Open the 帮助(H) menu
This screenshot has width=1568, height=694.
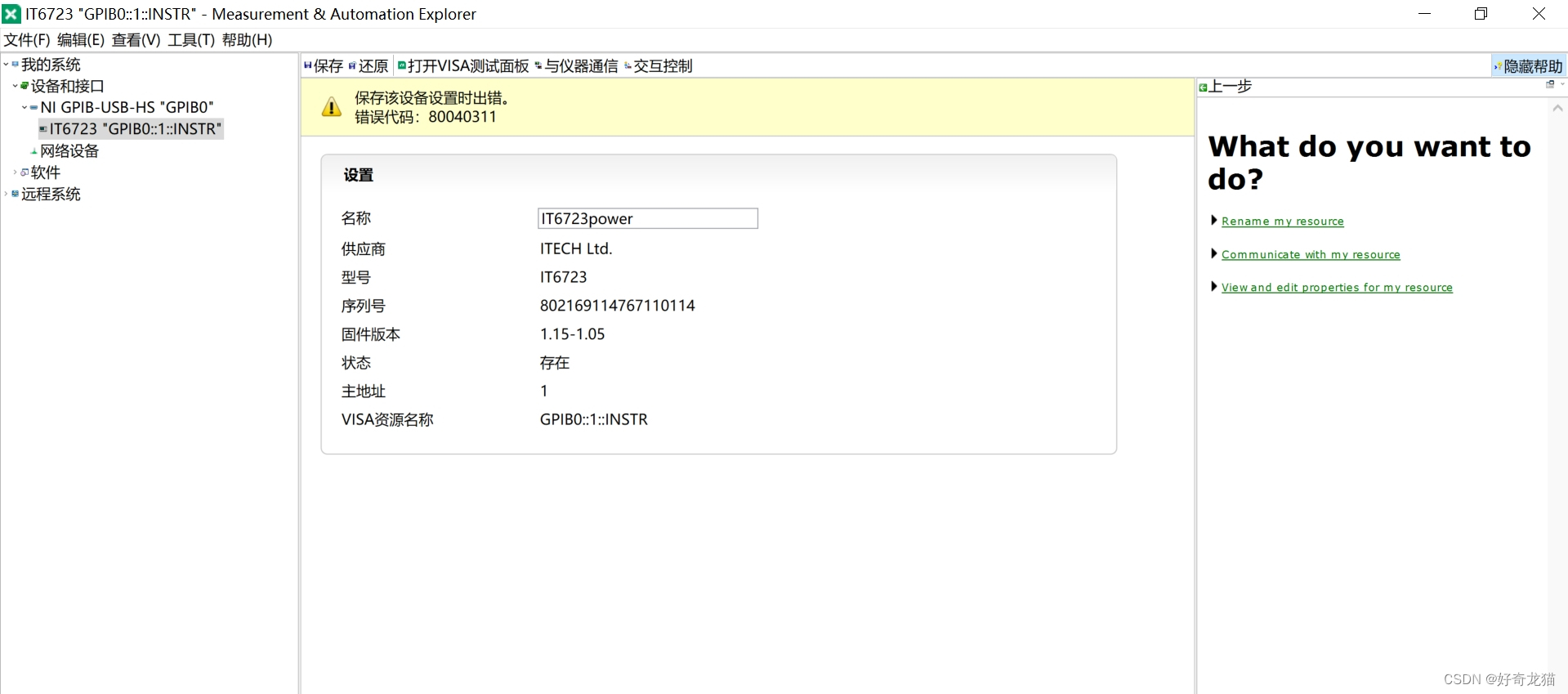click(x=247, y=40)
